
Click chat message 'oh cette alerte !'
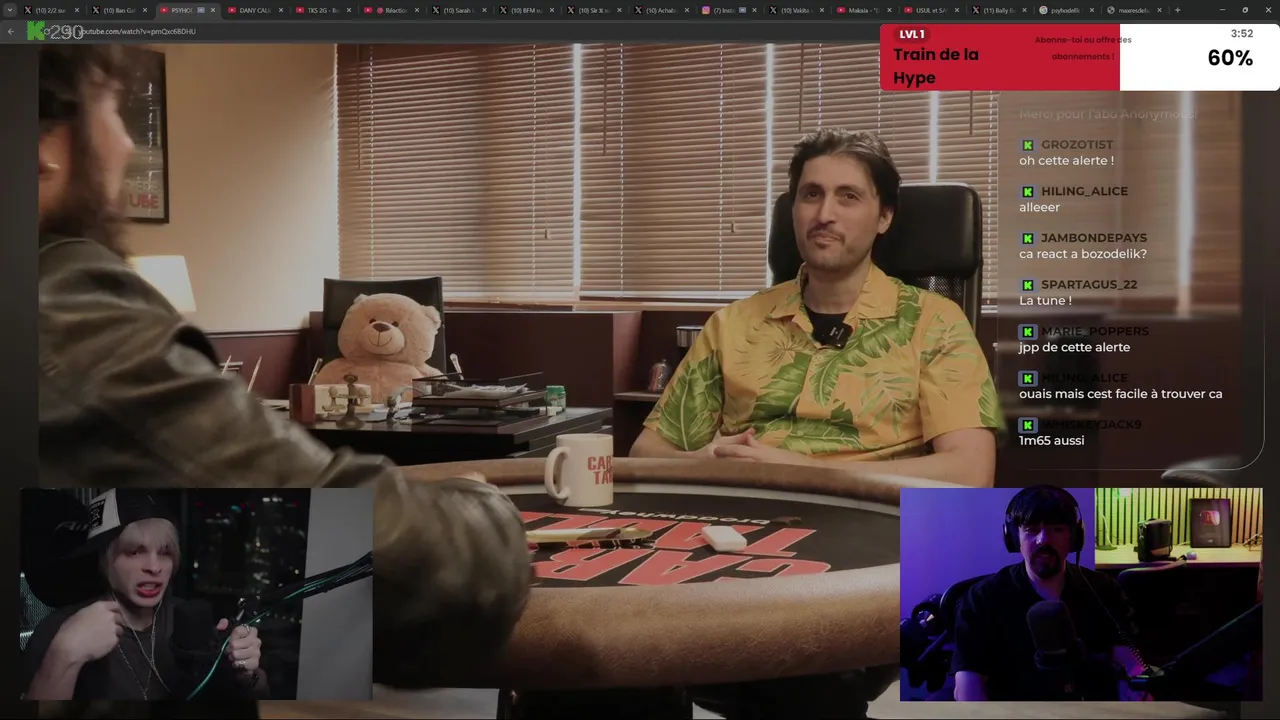coord(1066,161)
